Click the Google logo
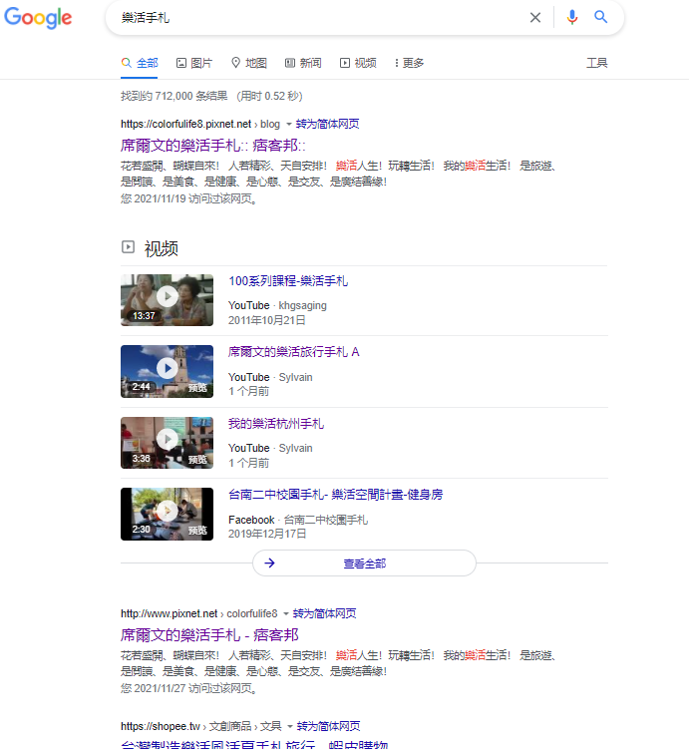689x749 pixels. [38, 18]
